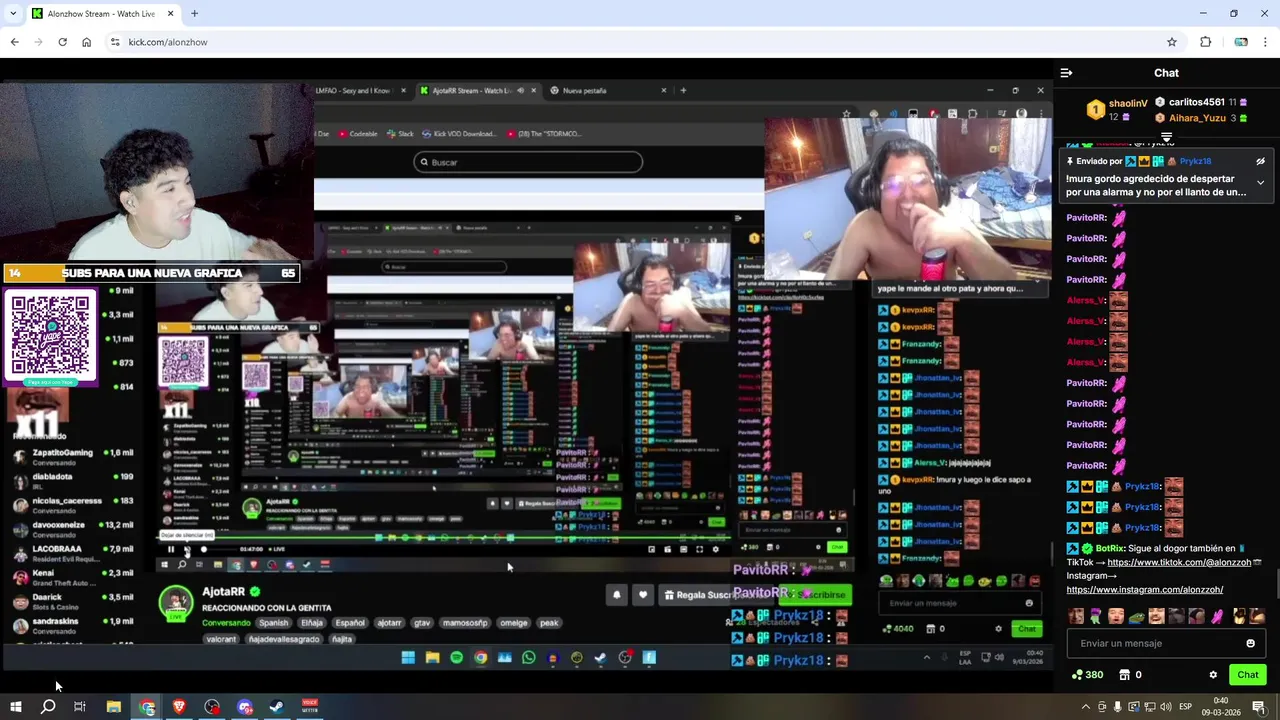
Task: Click the kick.com/alonzhow address bar
Action: 640,42
